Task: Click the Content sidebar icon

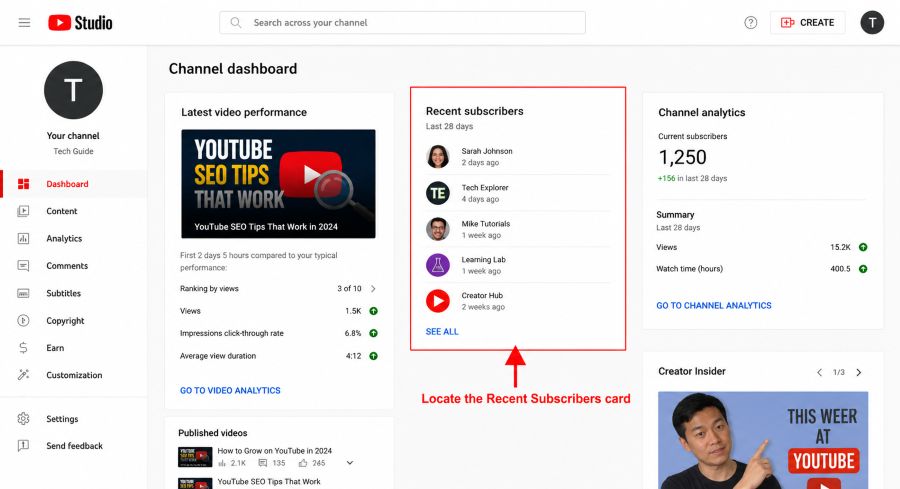Action: (24, 211)
